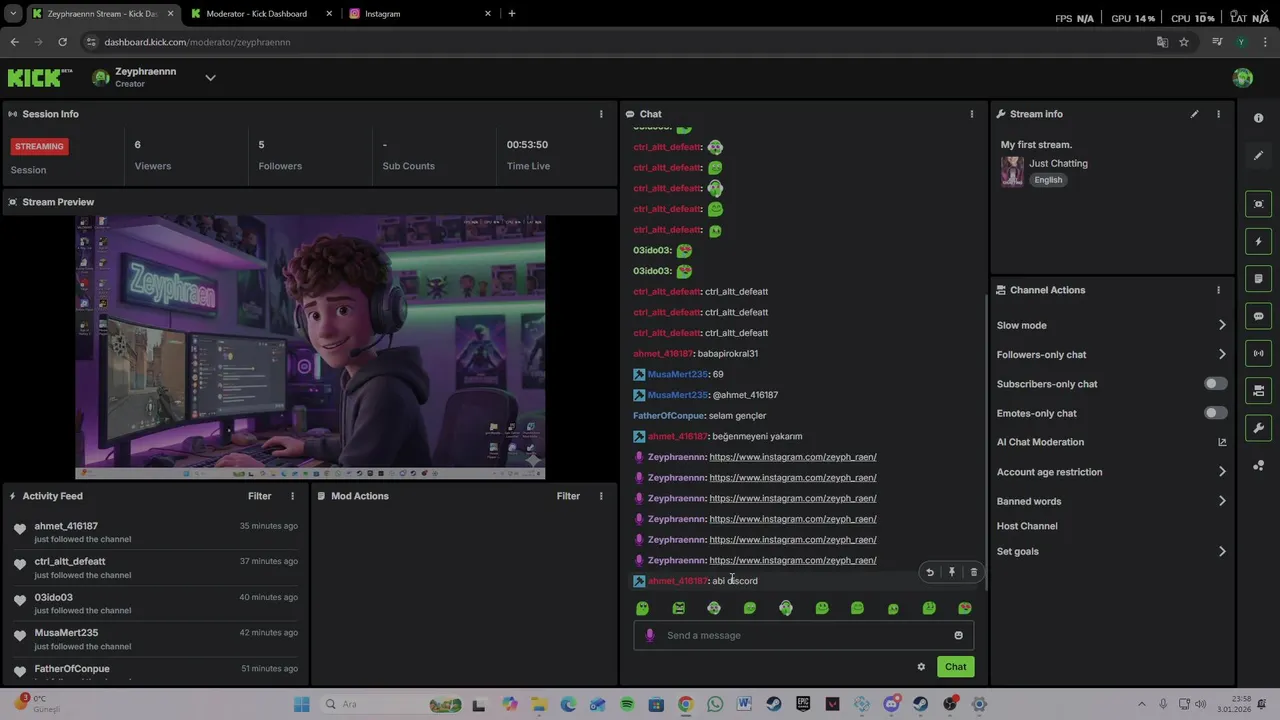Select the Zeyphraennn Stream browser tab
Viewport: 1280px width, 720px height.
coord(102,14)
